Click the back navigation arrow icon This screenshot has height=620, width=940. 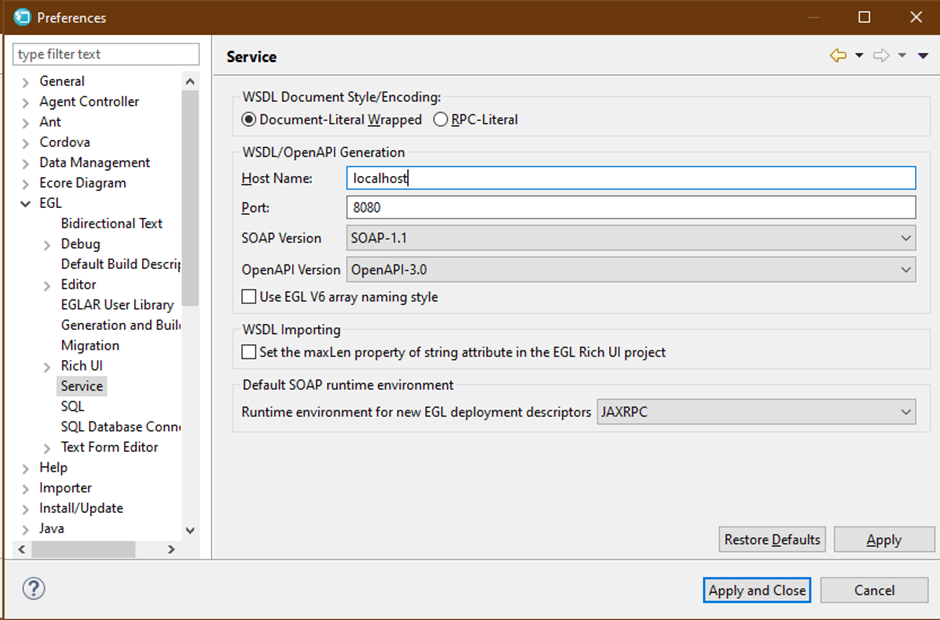(x=838, y=56)
